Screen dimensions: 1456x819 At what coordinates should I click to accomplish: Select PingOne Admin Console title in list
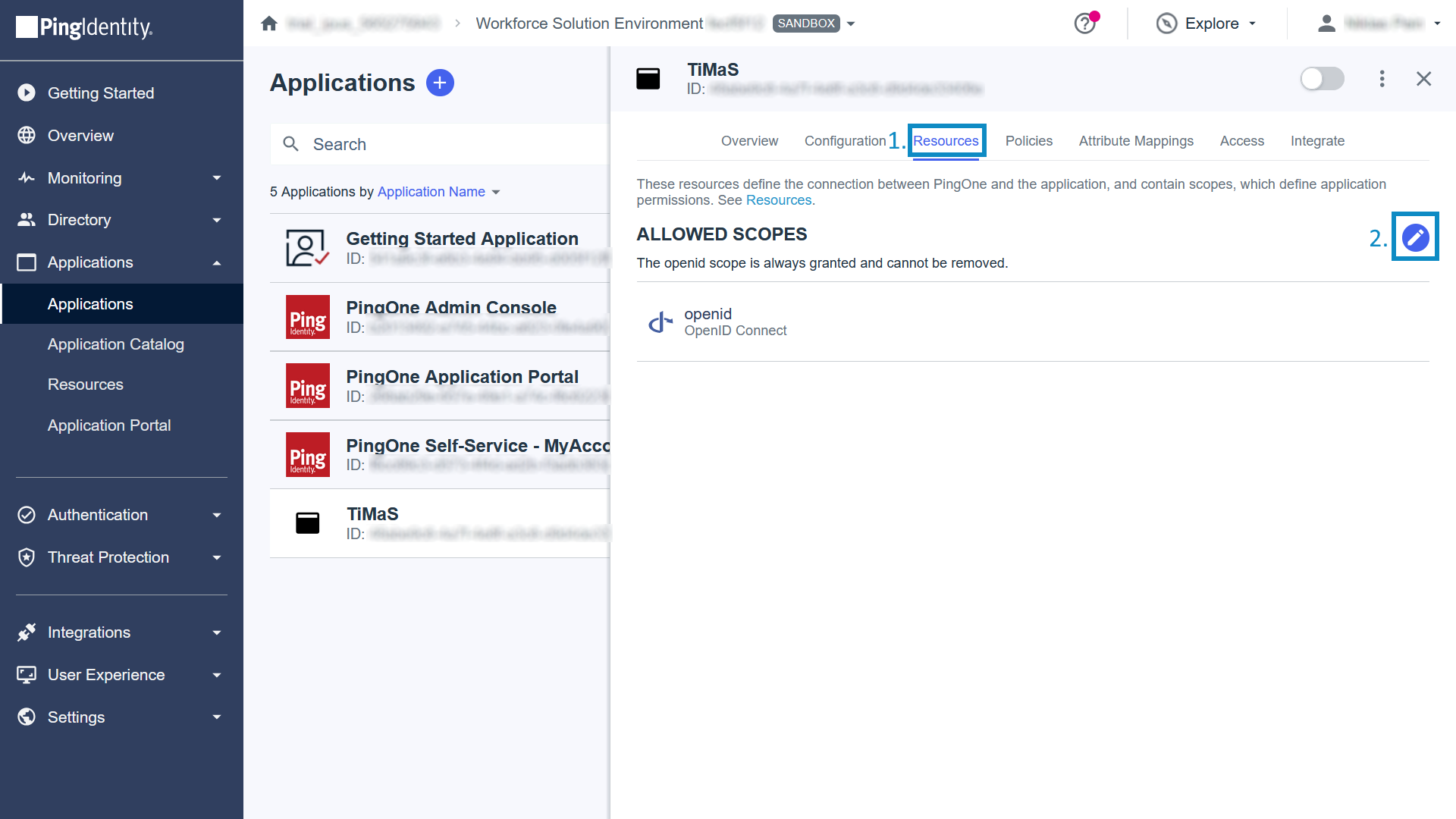[x=451, y=308]
